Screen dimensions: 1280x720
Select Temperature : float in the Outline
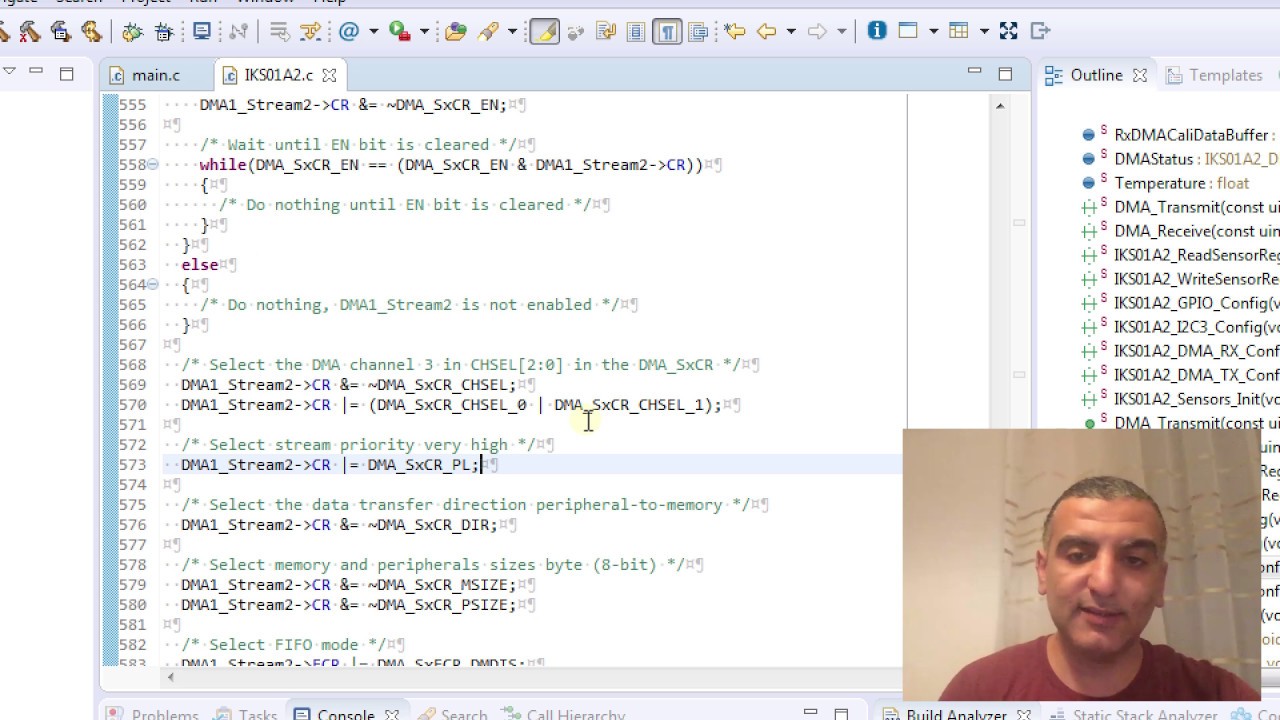tap(1165, 183)
